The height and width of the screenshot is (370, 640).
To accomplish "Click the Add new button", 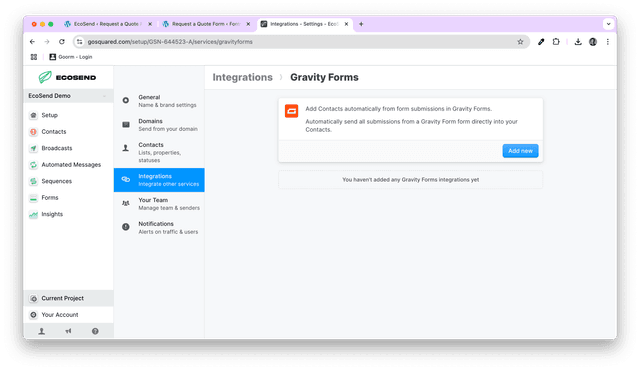I will click(520, 151).
